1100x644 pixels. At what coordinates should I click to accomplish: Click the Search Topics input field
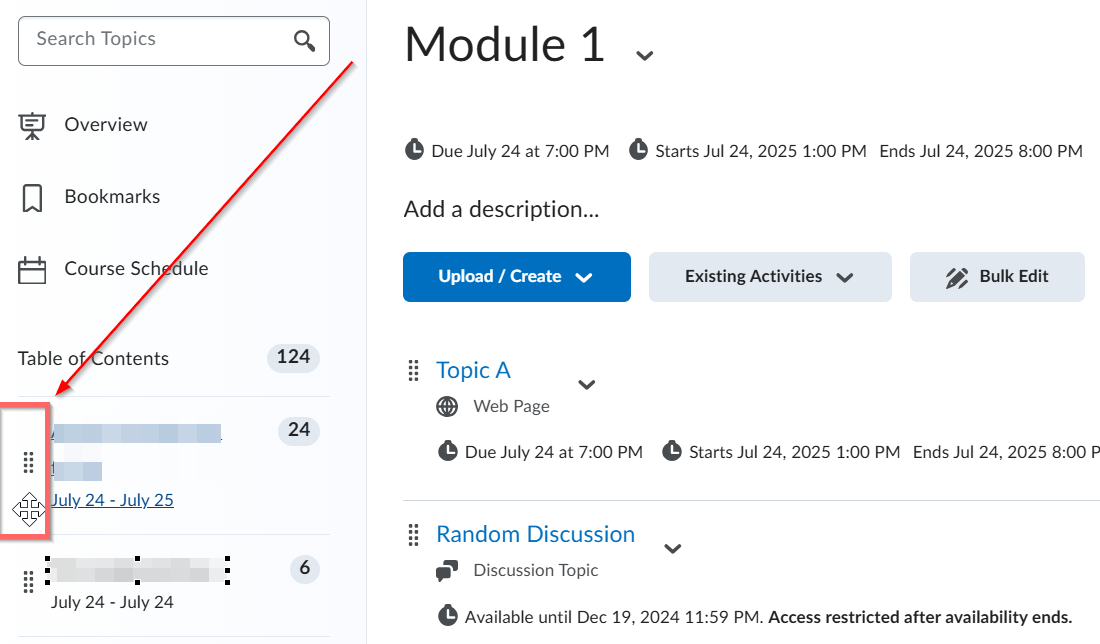pos(173,41)
